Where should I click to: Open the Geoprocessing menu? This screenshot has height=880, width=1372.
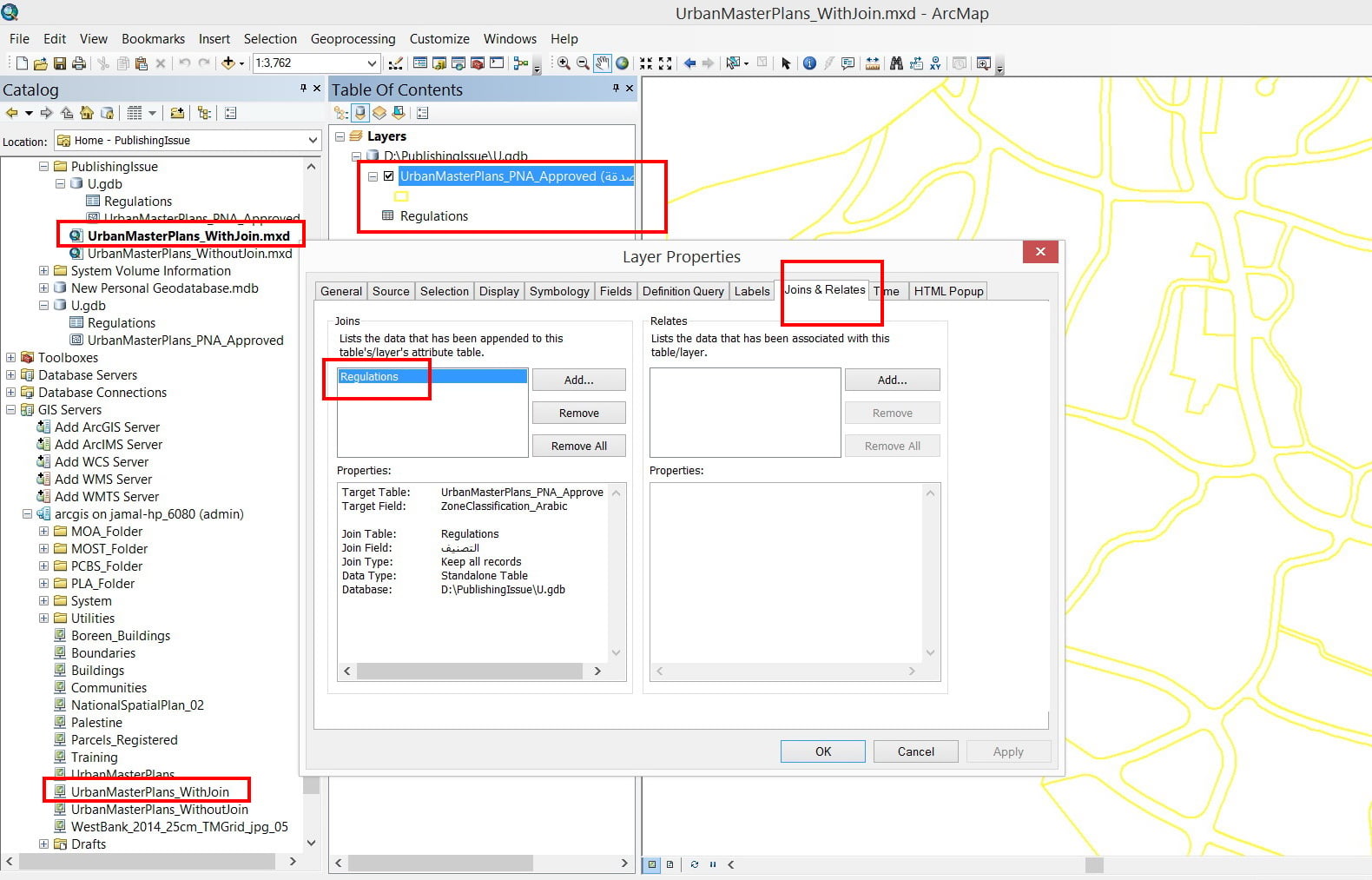pos(353,38)
